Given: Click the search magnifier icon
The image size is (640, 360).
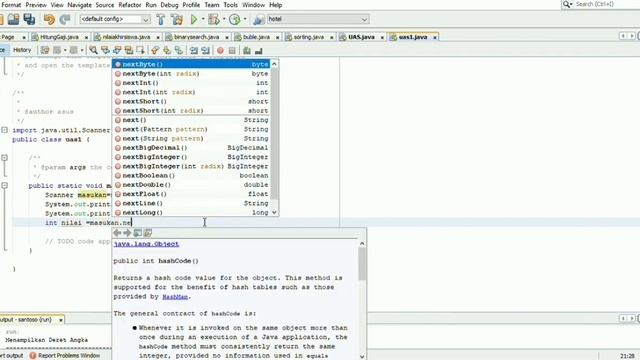Looking at the screenshot, I should tap(567, 4).
